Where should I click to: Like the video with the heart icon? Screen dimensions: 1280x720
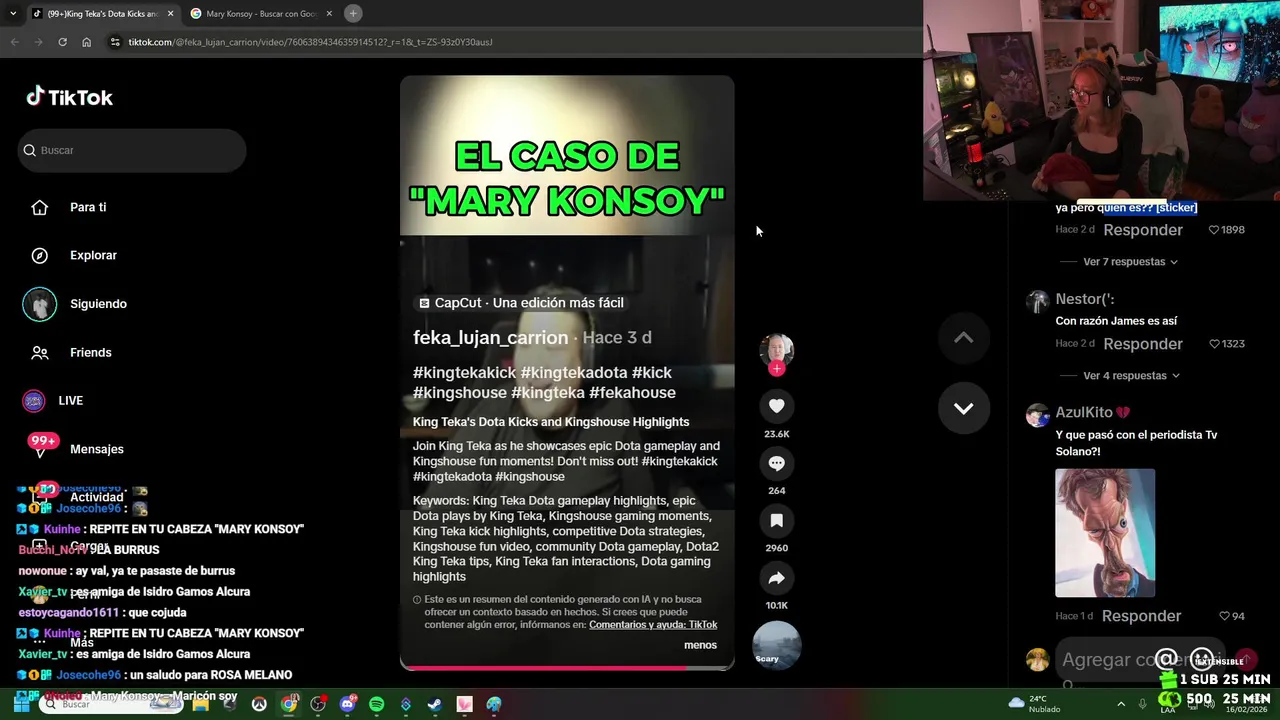click(x=777, y=405)
